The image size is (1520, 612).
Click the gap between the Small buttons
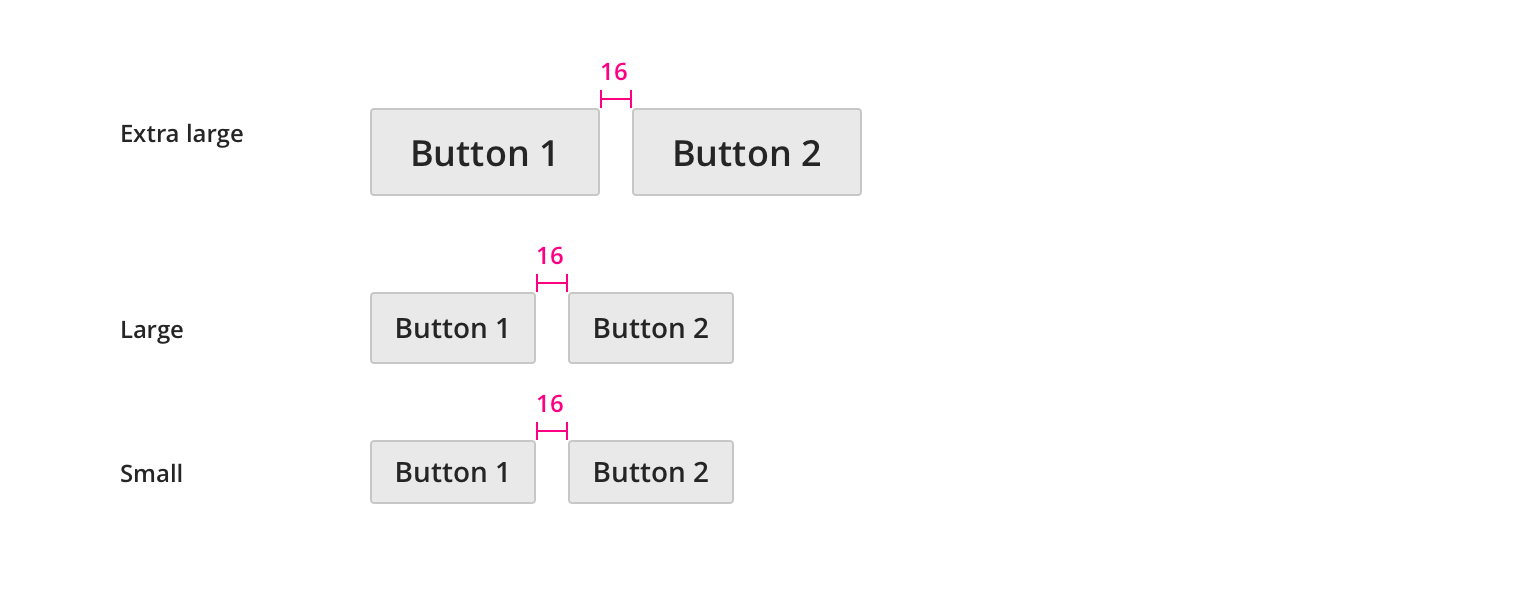click(x=552, y=472)
